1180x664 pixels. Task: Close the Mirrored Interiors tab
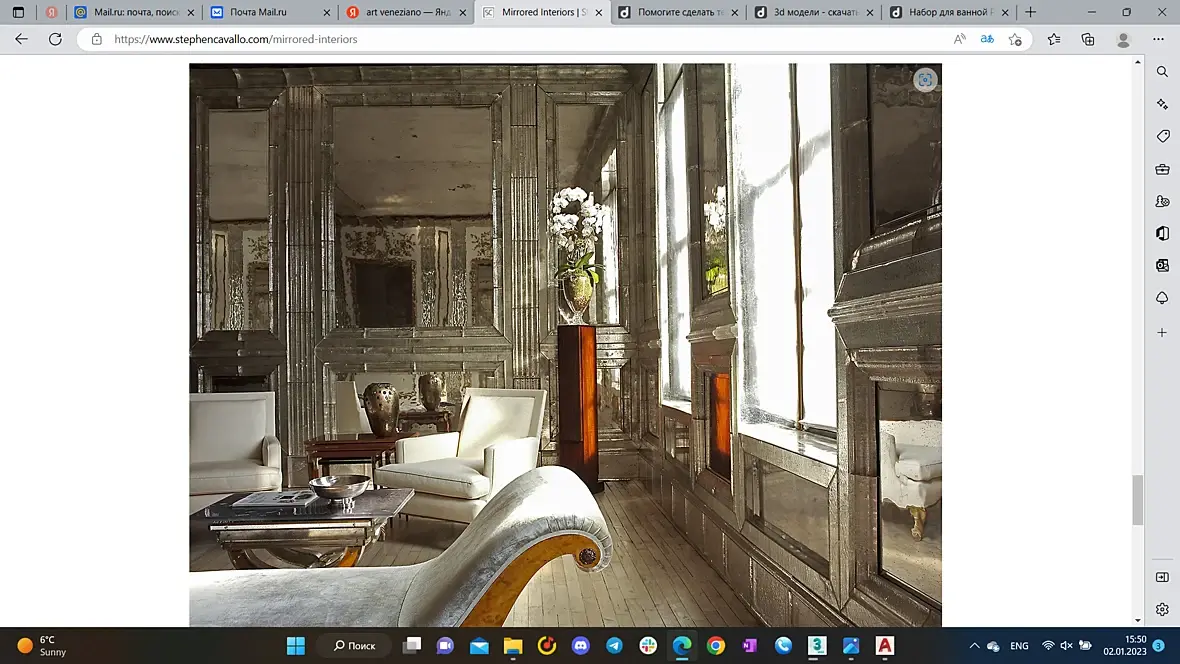pos(599,13)
